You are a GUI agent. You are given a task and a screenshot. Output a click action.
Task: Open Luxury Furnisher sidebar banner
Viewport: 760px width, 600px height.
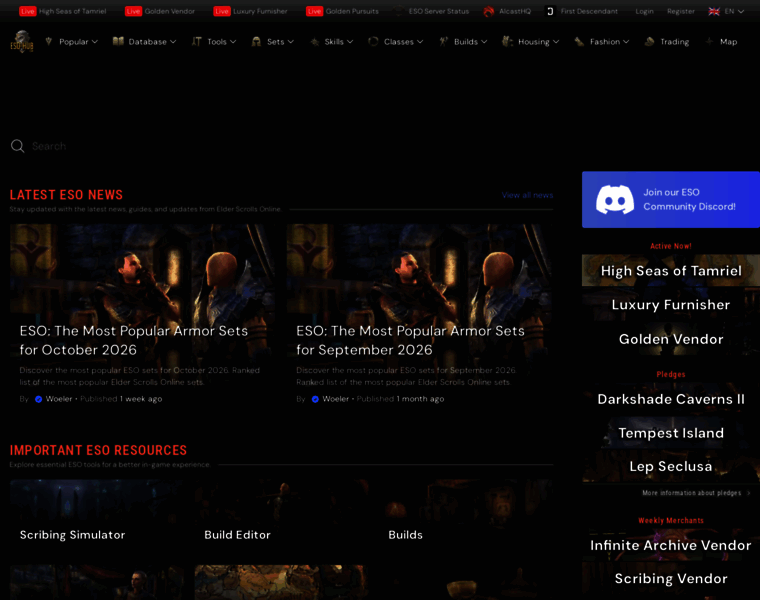(671, 304)
